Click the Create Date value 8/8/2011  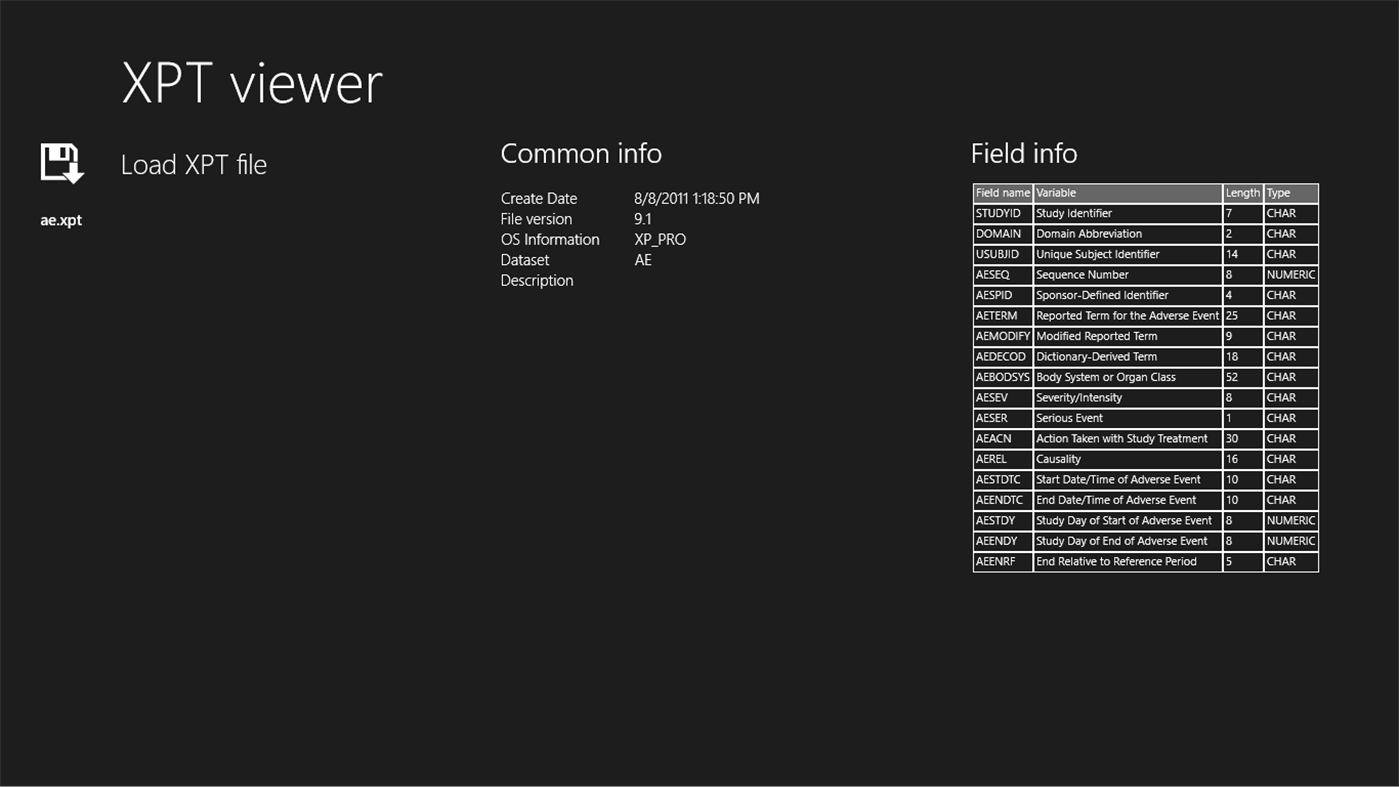pos(696,198)
